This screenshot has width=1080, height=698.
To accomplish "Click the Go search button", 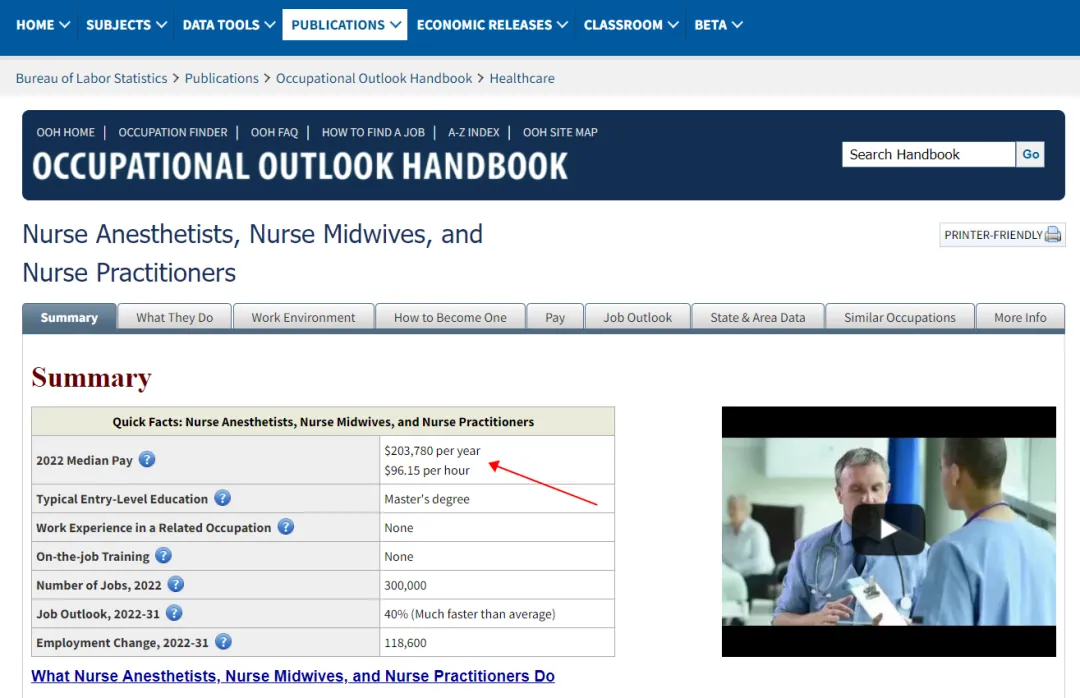I will 1030,154.
